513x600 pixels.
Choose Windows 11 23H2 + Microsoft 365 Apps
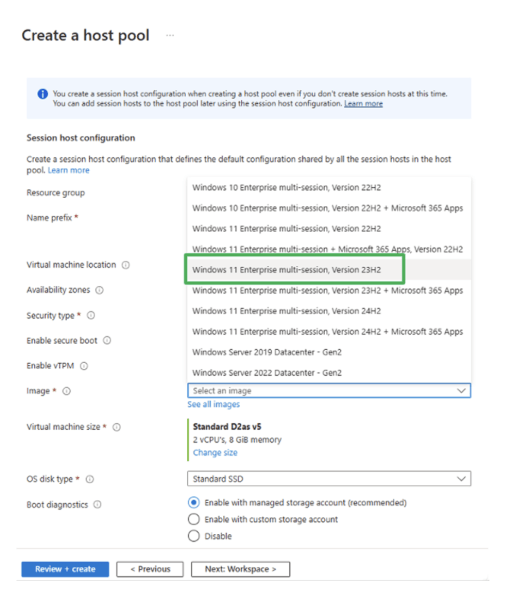click(x=329, y=290)
